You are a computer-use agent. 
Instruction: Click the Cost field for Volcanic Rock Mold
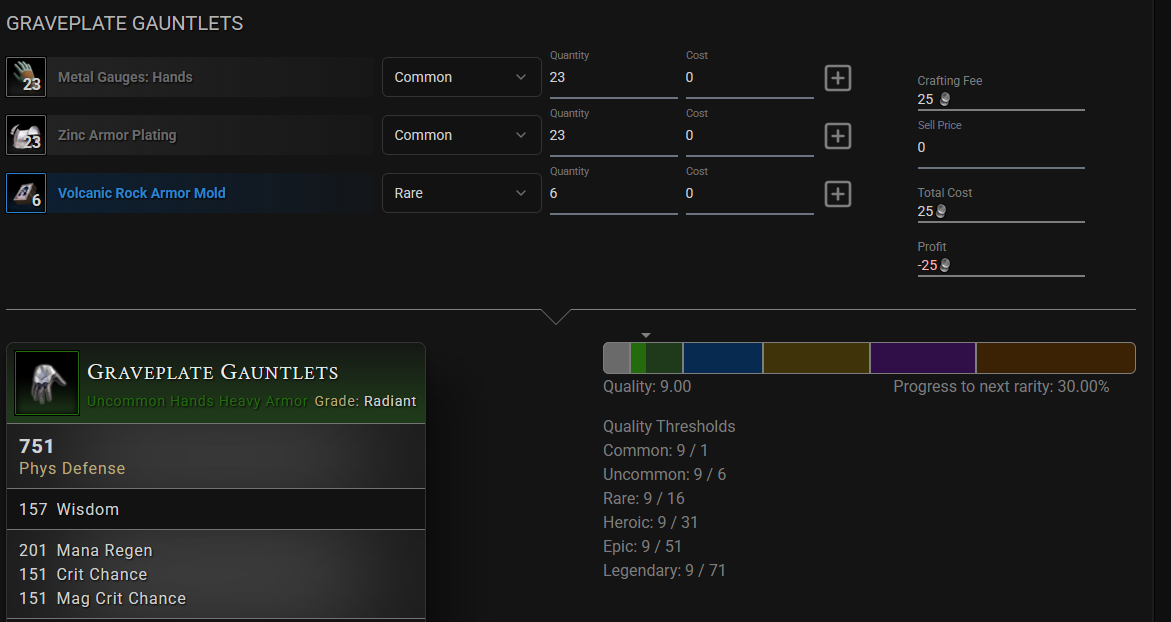pyautogui.click(x=749, y=194)
